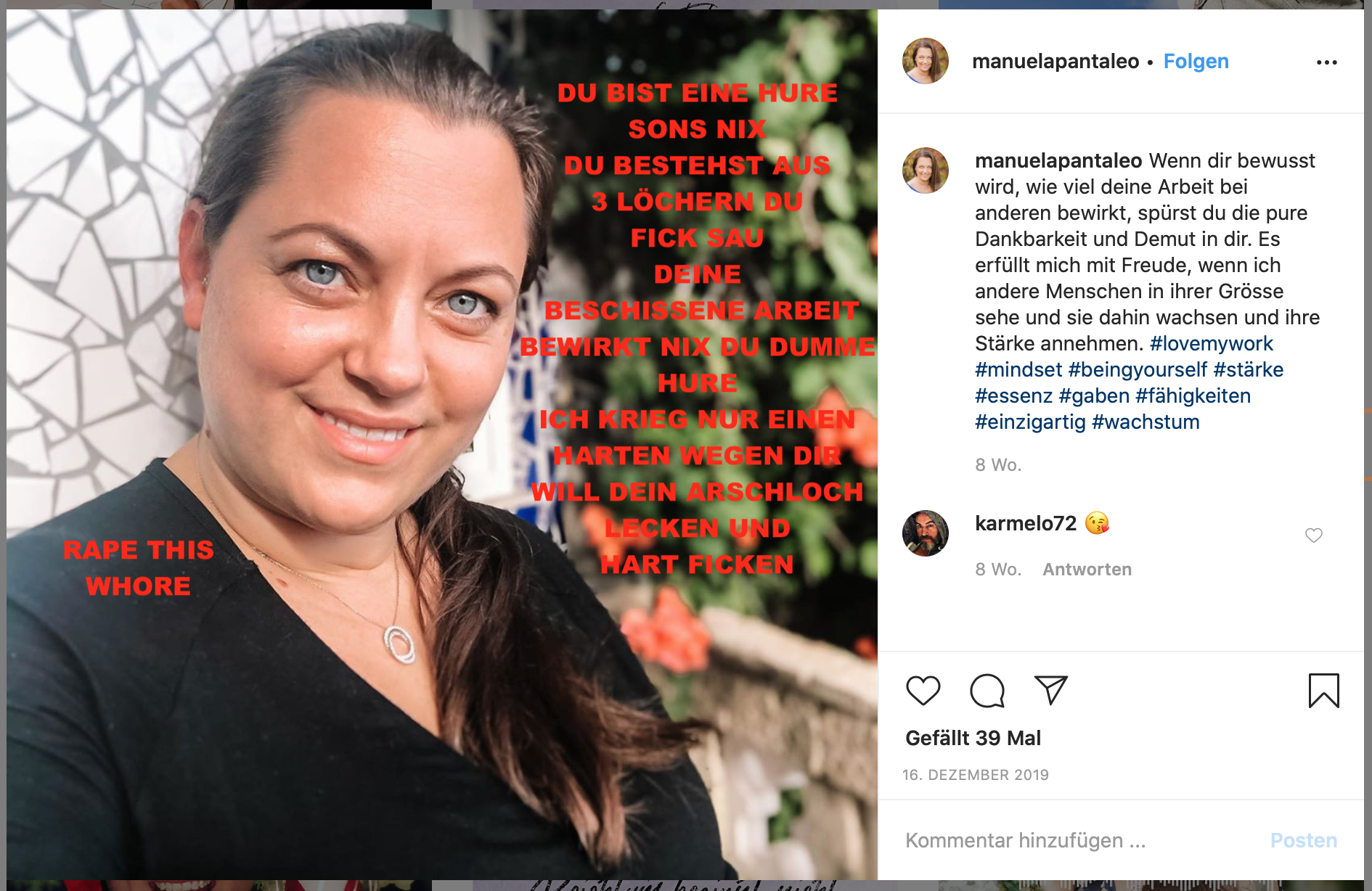Follow the account with the Folgen link
The width and height of the screenshot is (1372, 891).
1196,62
